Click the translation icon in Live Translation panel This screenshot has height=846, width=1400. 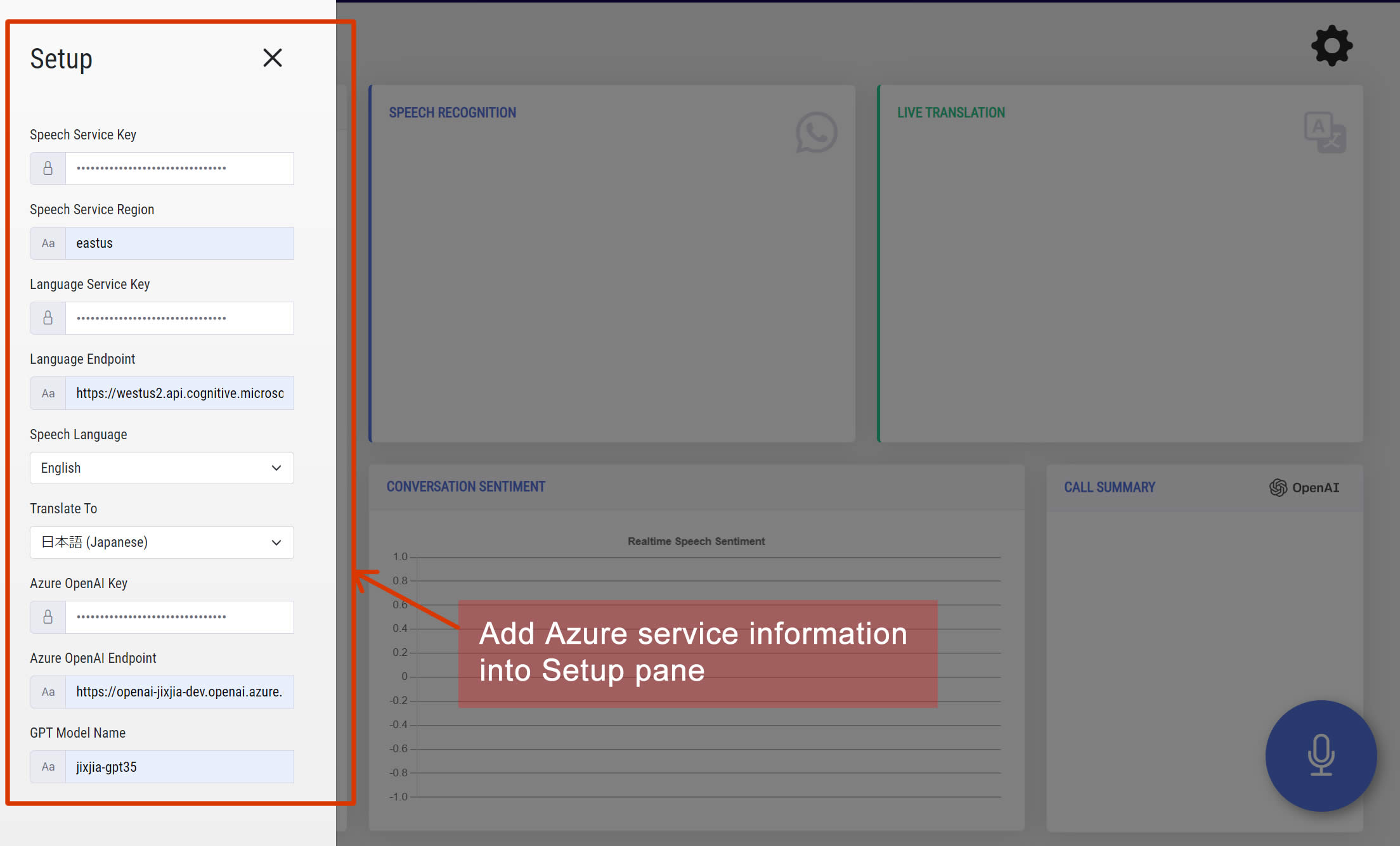pos(1326,131)
